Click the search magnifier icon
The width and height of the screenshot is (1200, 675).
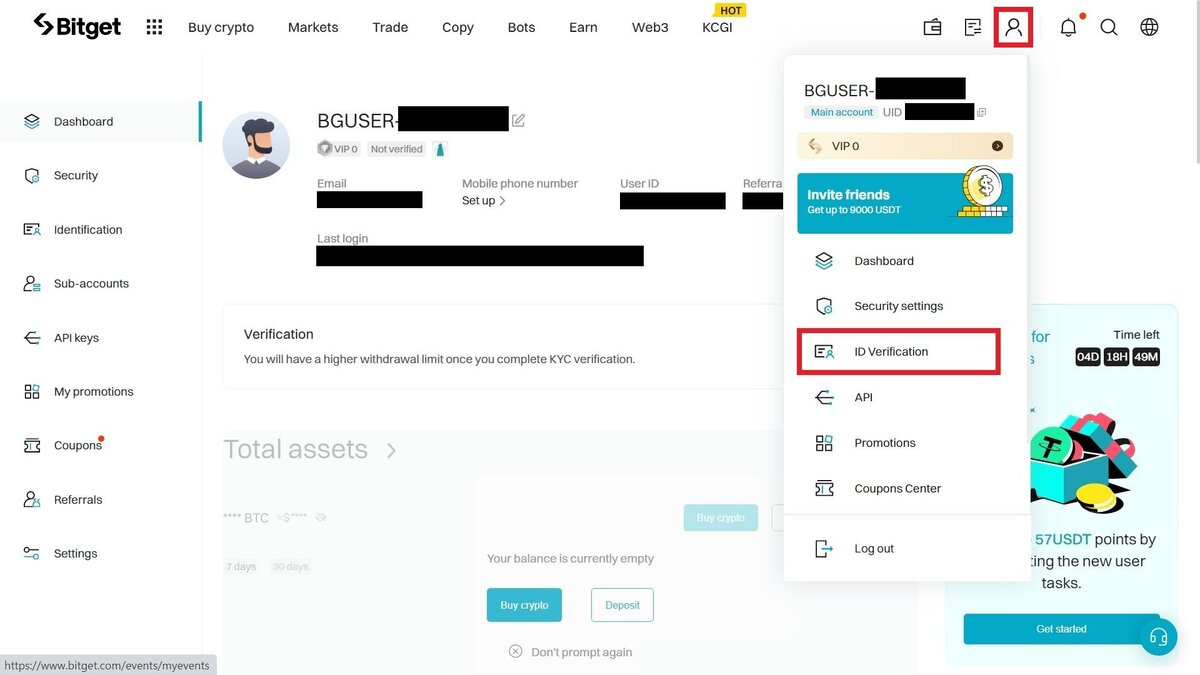1109,27
